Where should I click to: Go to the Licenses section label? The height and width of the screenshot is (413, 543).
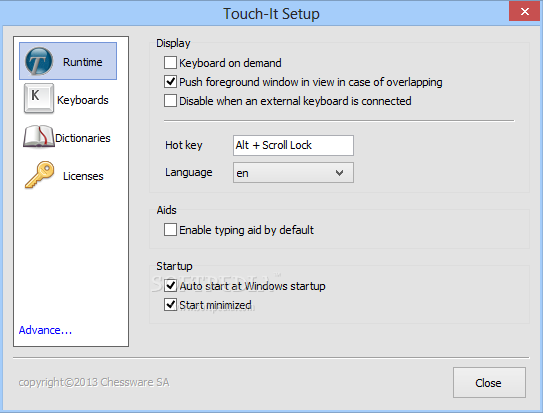click(x=83, y=176)
